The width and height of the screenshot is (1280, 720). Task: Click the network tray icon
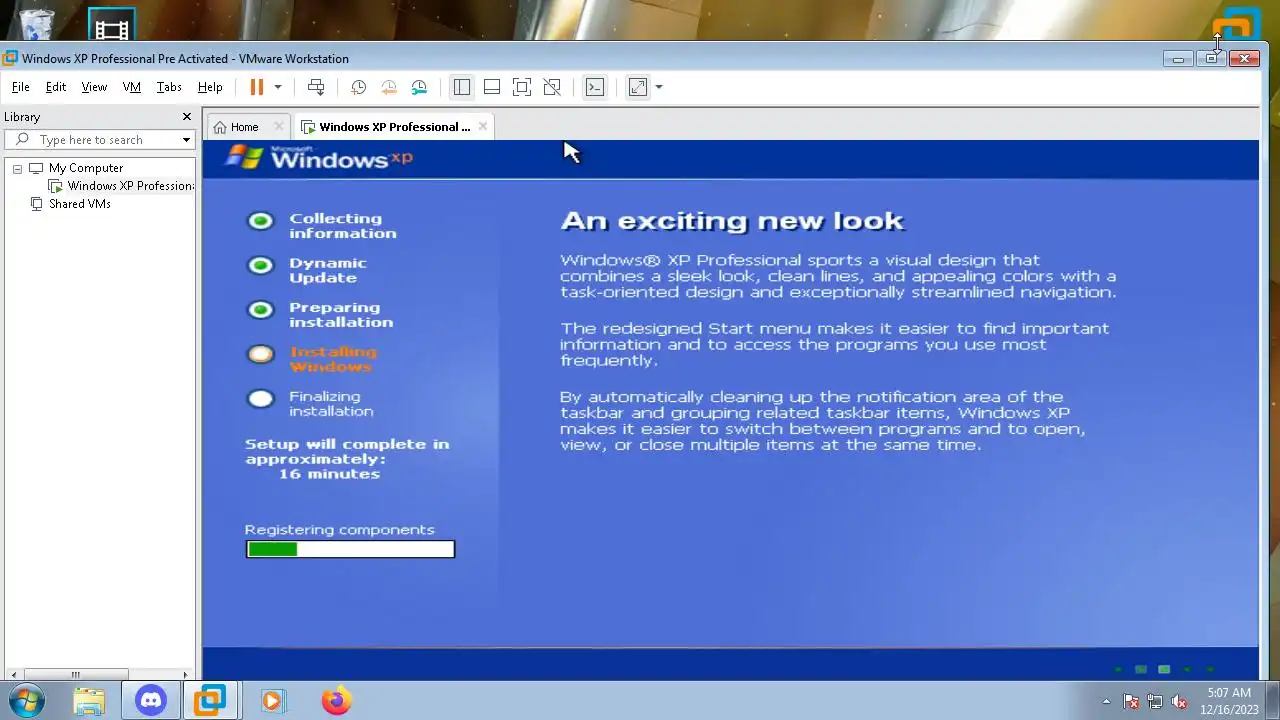tap(1155, 701)
